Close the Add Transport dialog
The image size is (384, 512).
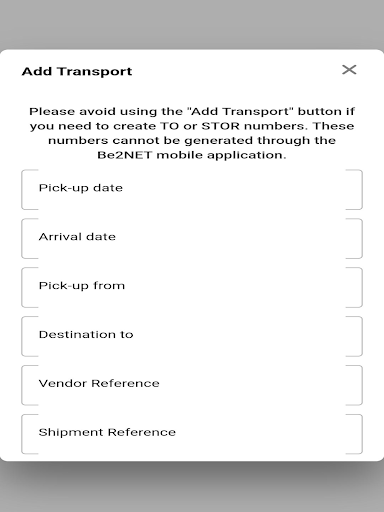point(349,70)
